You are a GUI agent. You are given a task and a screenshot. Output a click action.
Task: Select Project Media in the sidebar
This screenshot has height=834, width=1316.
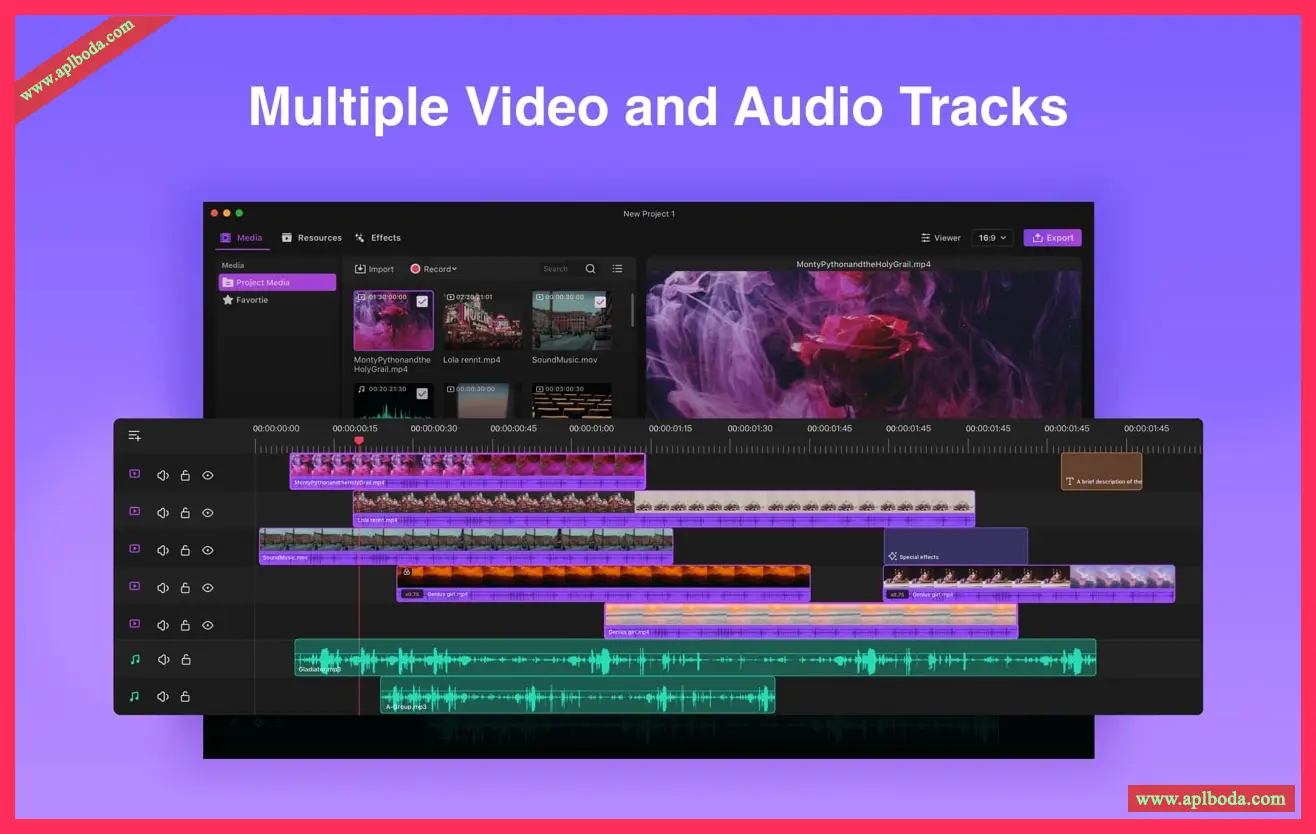click(x=277, y=283)
